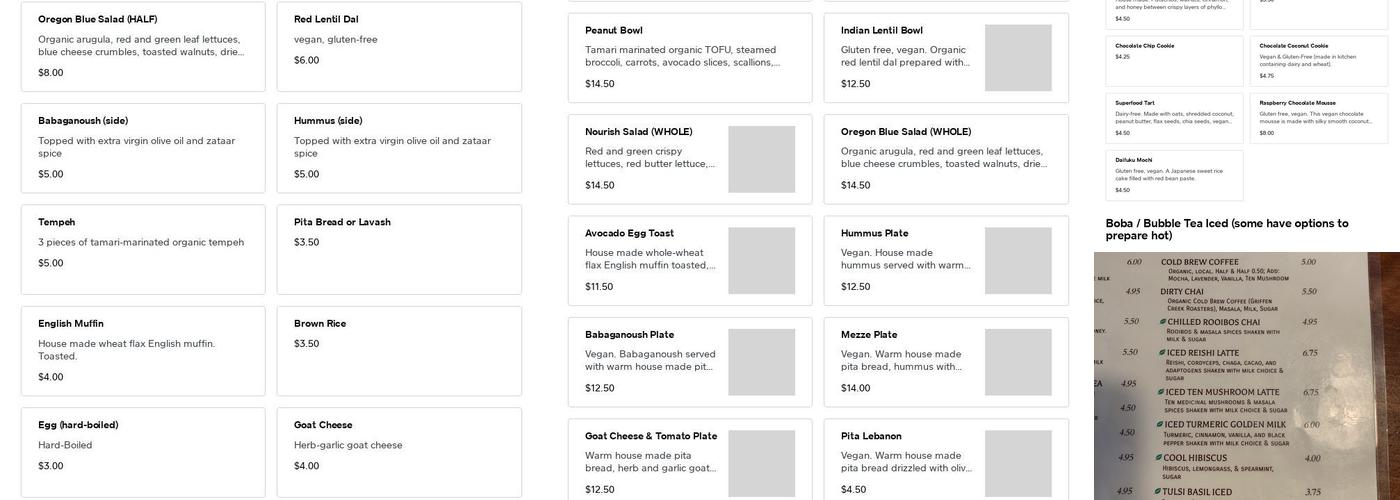The height and width of the screenshot is (500, 1400).
Task: Choose the Daifuku Mochi dessert card
Action: coord(1174,175)
